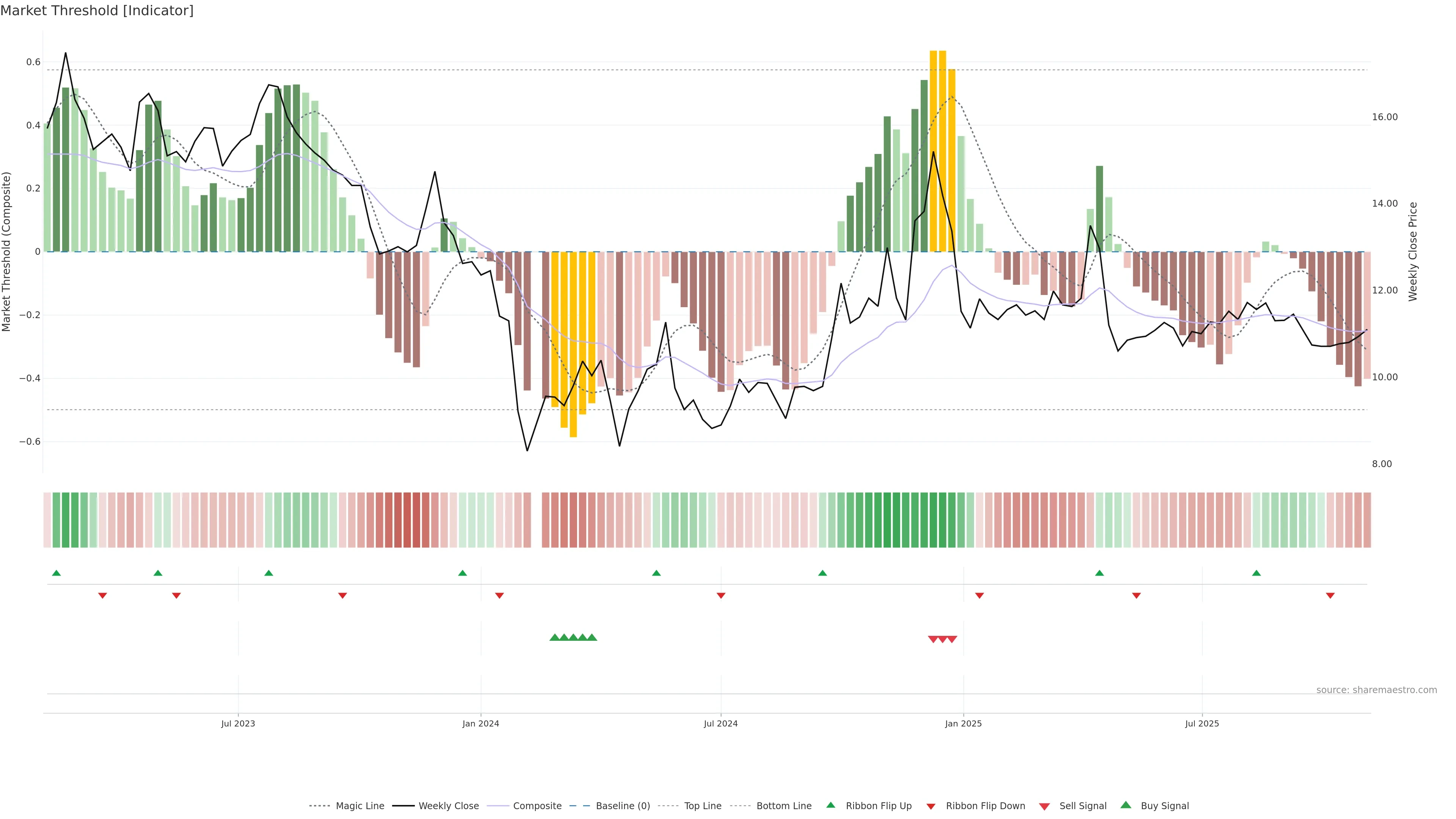The height and width of the screenshot is (819, 1456).
Task: Click the Weekly Close Price axis title
Action: [1412, 251]
